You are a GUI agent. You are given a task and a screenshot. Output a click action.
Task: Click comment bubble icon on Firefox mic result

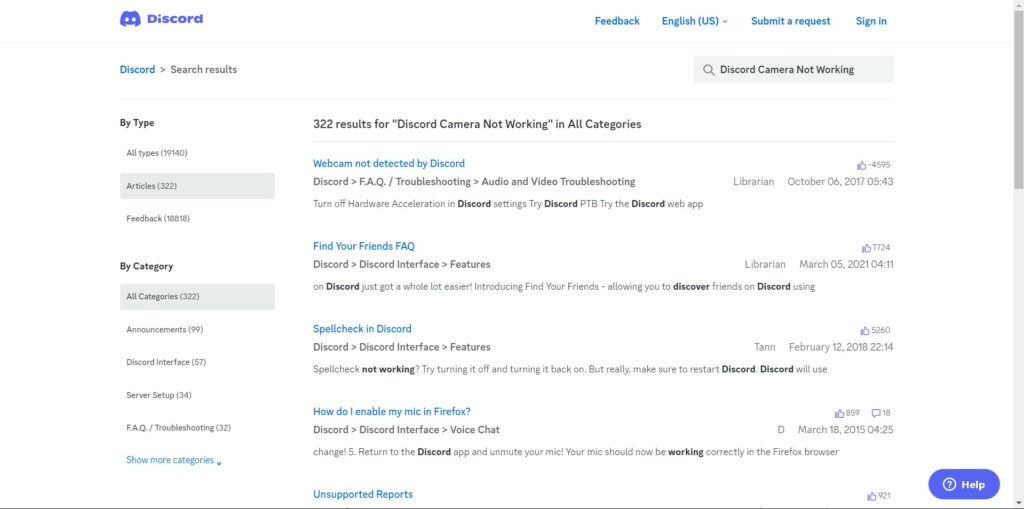pyautogui.click(x=876, y=413)
